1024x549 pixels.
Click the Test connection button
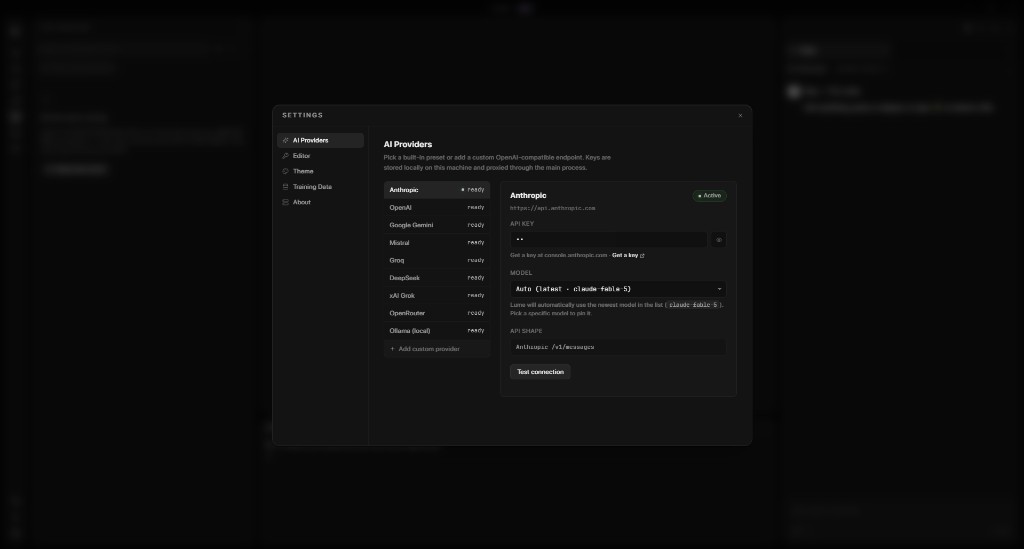pyautogui.click(x=540, y=372)
